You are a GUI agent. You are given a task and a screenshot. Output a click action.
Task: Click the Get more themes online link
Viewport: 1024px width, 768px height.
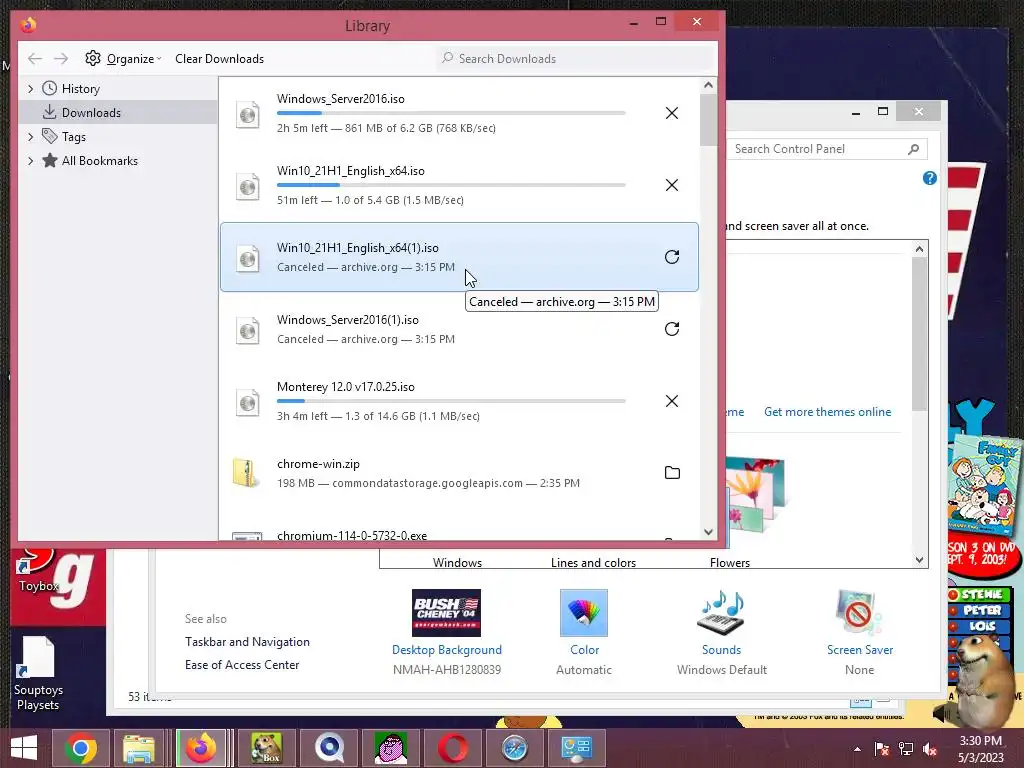[827, 412]
